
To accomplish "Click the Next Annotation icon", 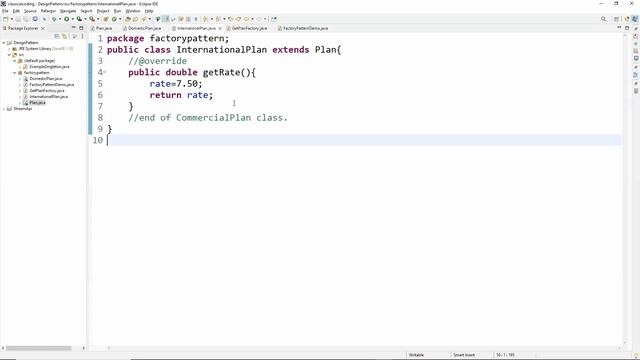I will tap(205, 19).
